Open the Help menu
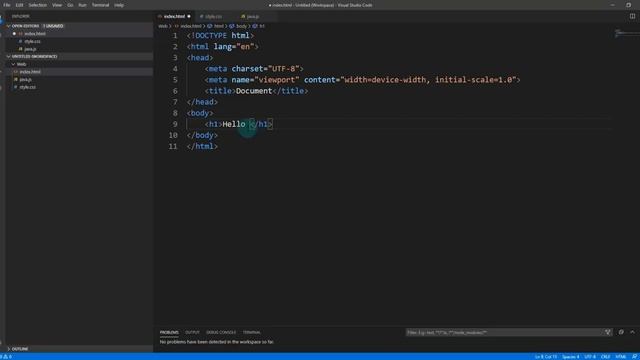This screenshot has width=640, height=360. pyautogui.click(x=119, y=5)
